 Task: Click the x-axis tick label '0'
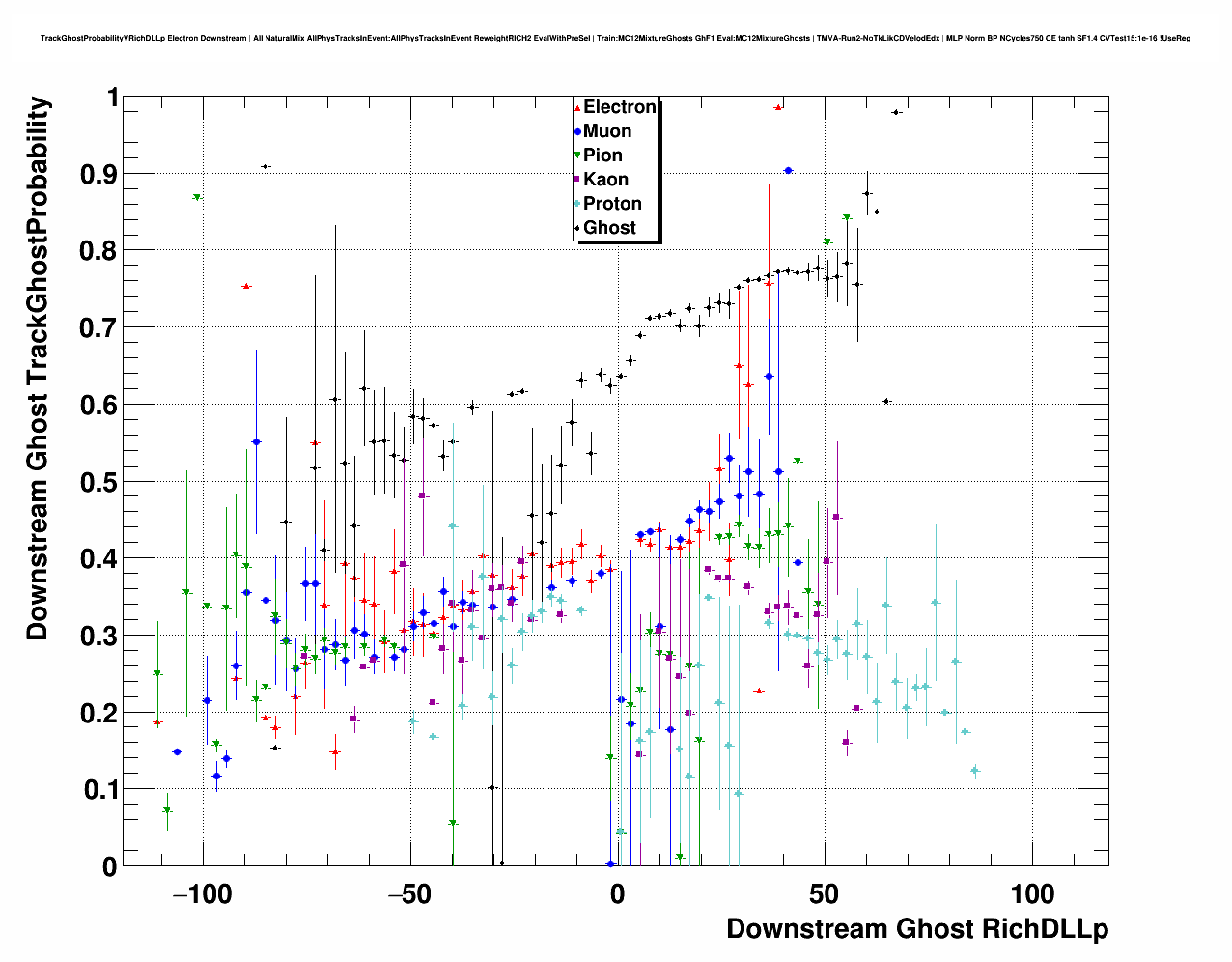pyautogui.click(x=617, y=894)
